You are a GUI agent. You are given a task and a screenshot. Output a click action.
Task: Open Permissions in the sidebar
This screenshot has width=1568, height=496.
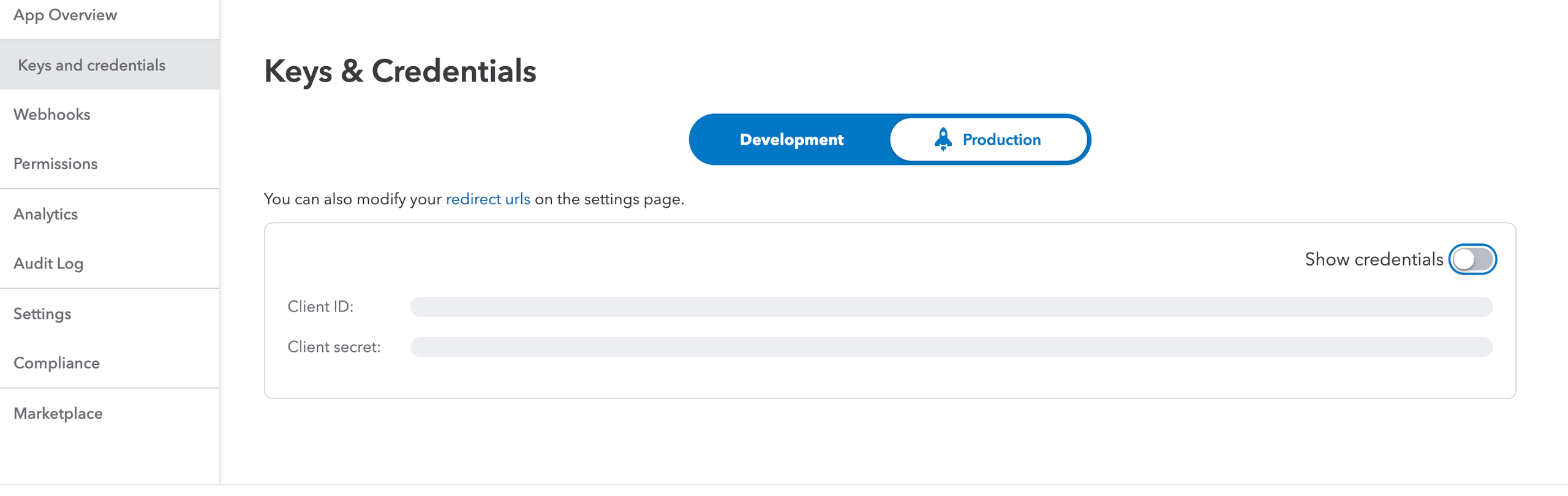(x=56, y=164)
